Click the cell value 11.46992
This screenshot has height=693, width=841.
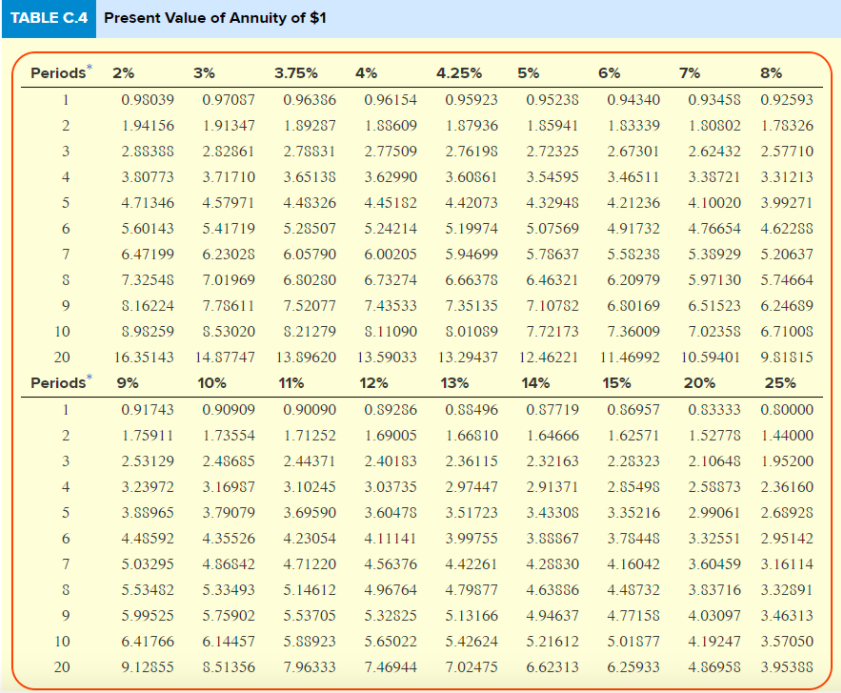(x=630, y=357)
